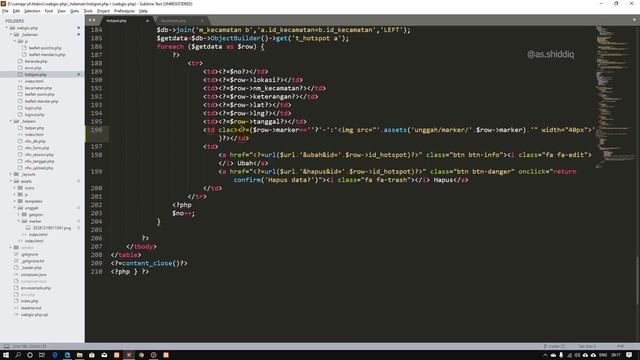
Task: Open the View menu
Action: pyautogui.click(x=61, y=11)
